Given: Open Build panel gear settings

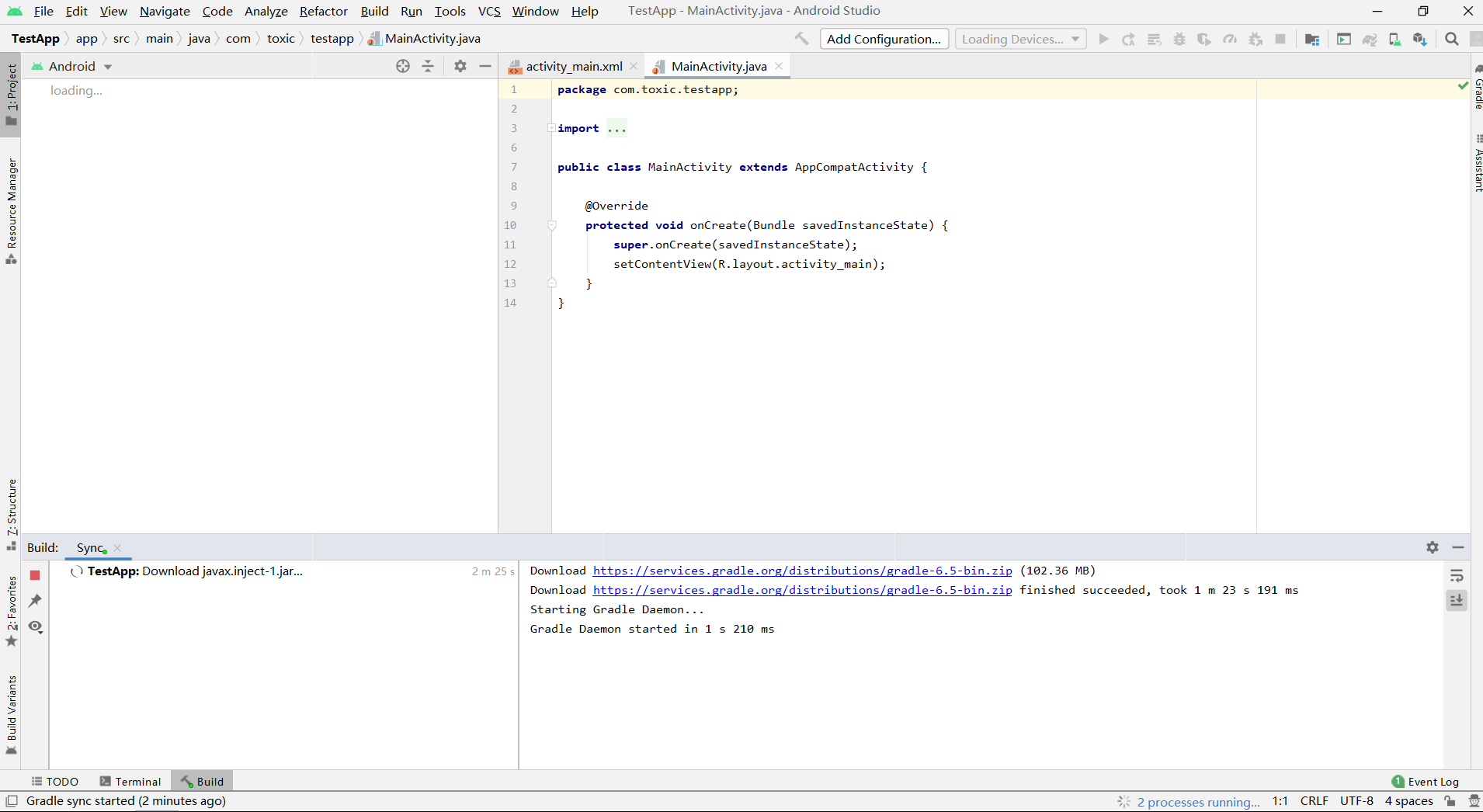Looking at the screenshot, I should [1433, 547].
